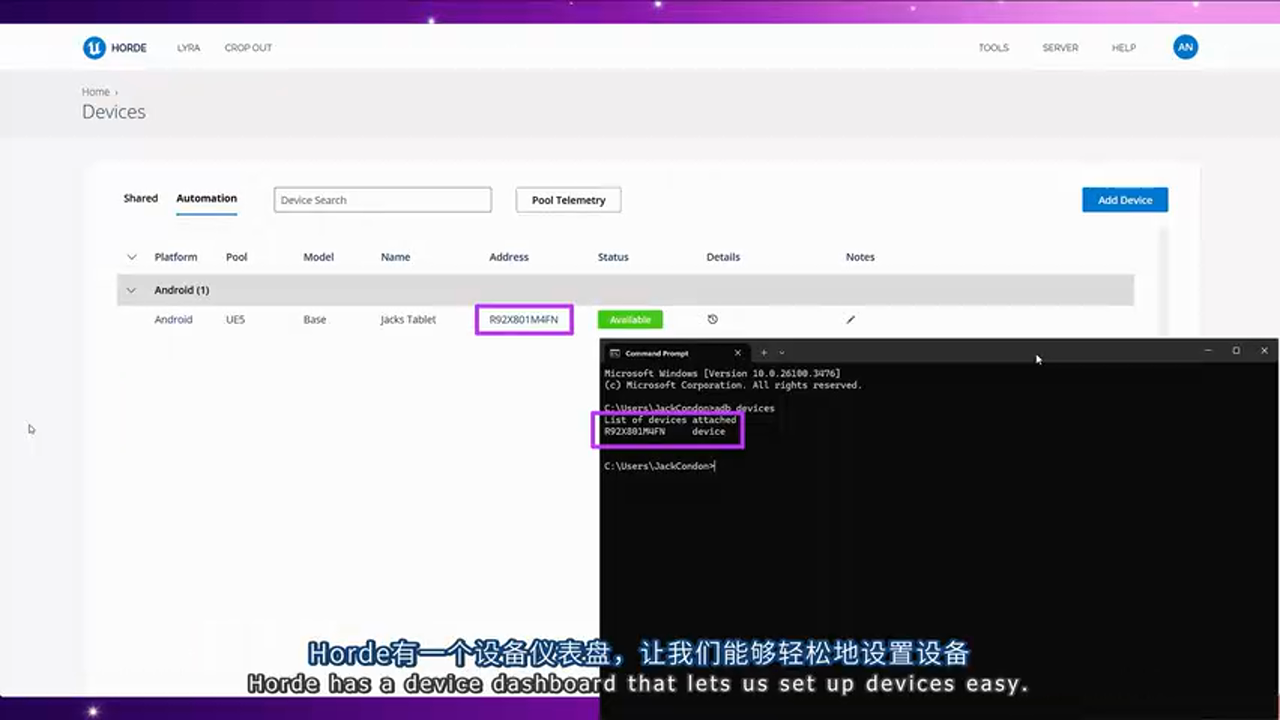Select the Automation tab
The image size is (1280, 720).
tap(206, 198)
